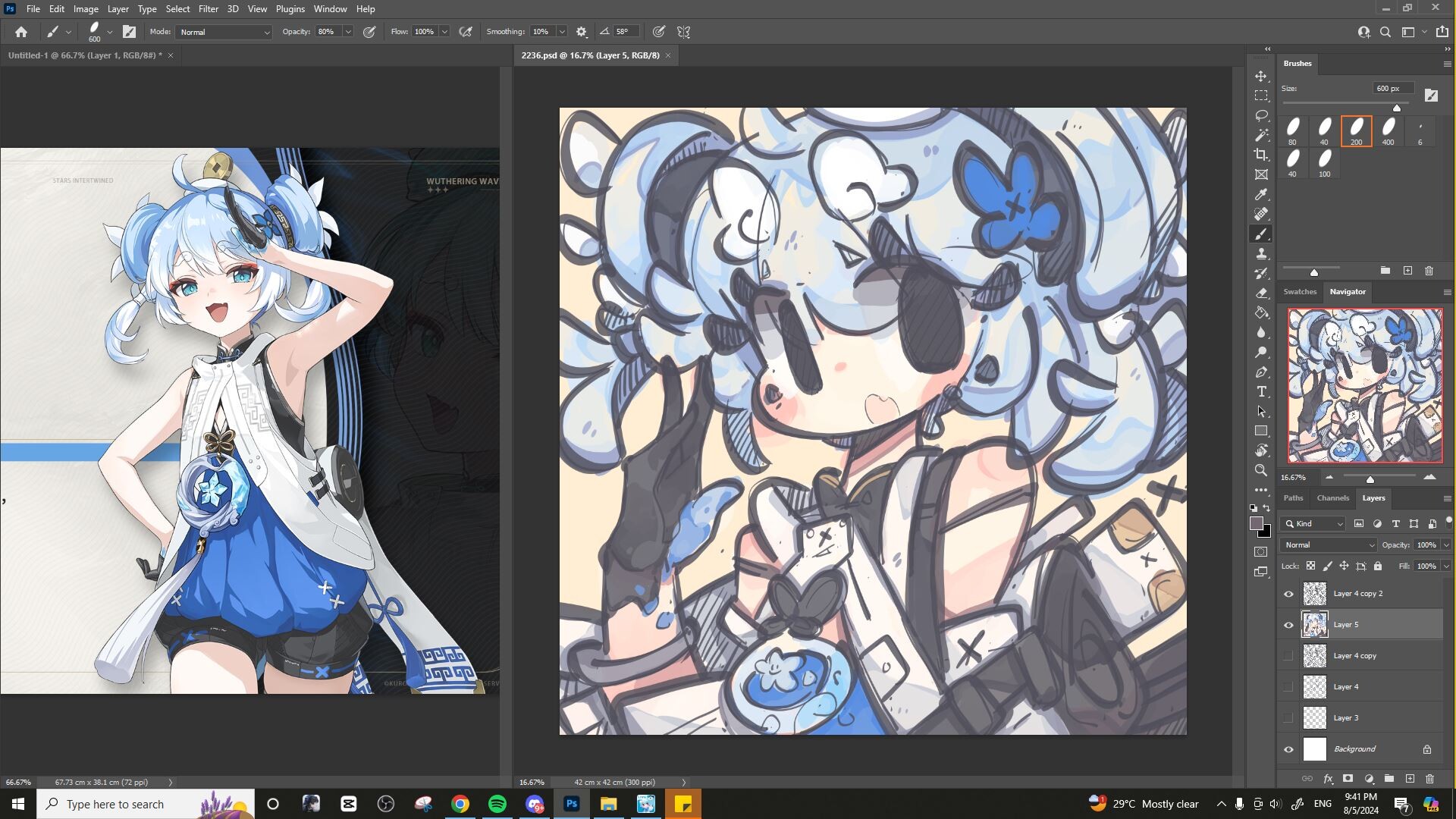Switch to the Channels tab

click(1332, 498)
